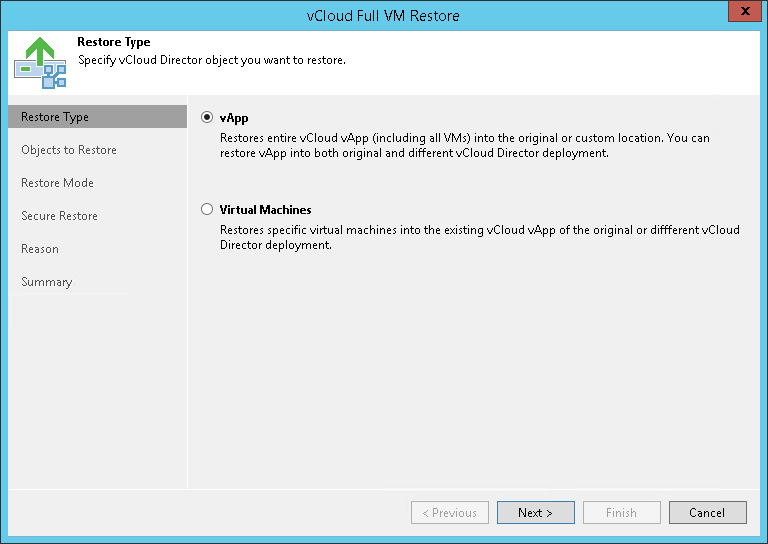Image resolution: width=768 pixels, height=544 pixels.
Task: Switch to the Restore Mode step
Action: 57,183
